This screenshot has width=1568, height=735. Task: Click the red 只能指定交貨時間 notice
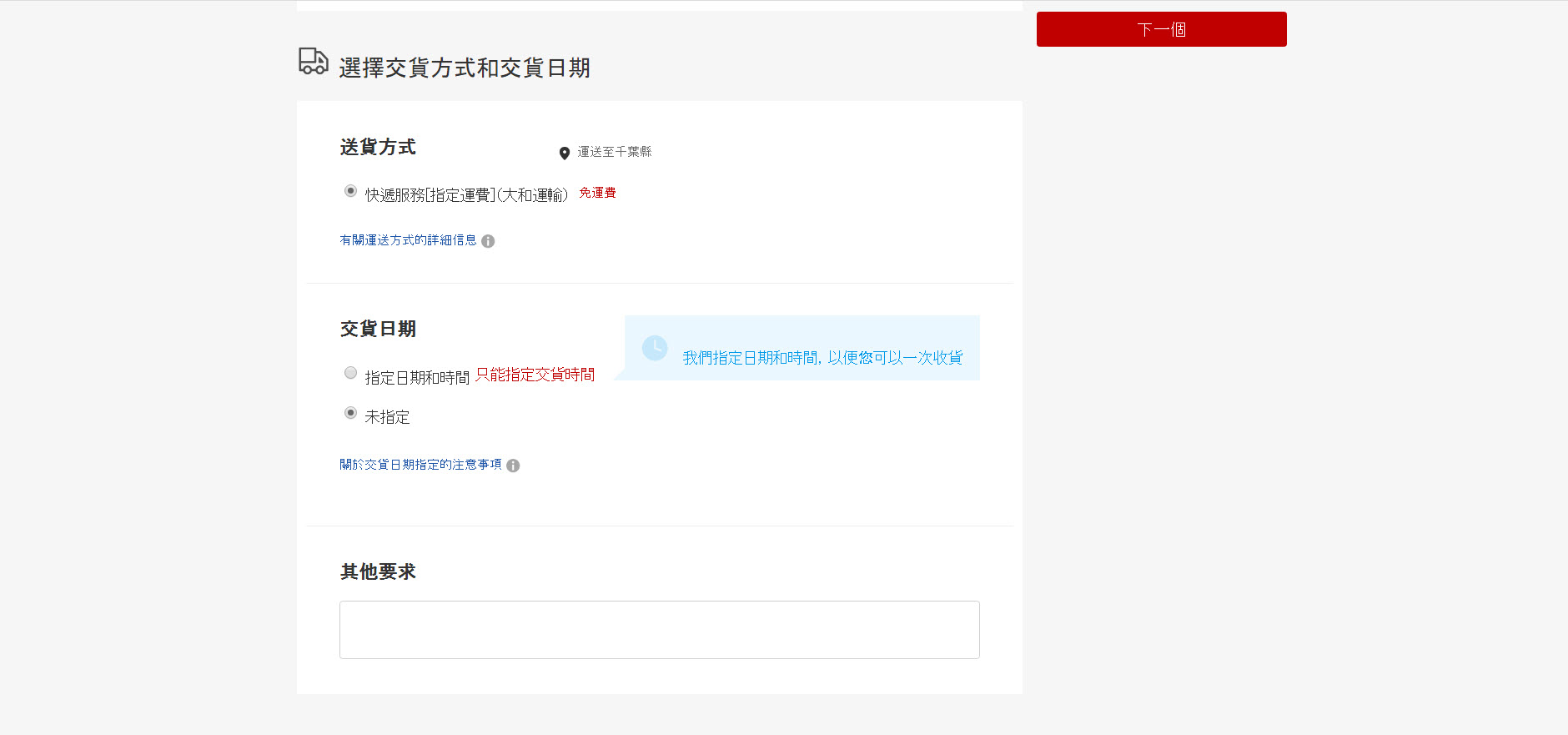point(535,375)
